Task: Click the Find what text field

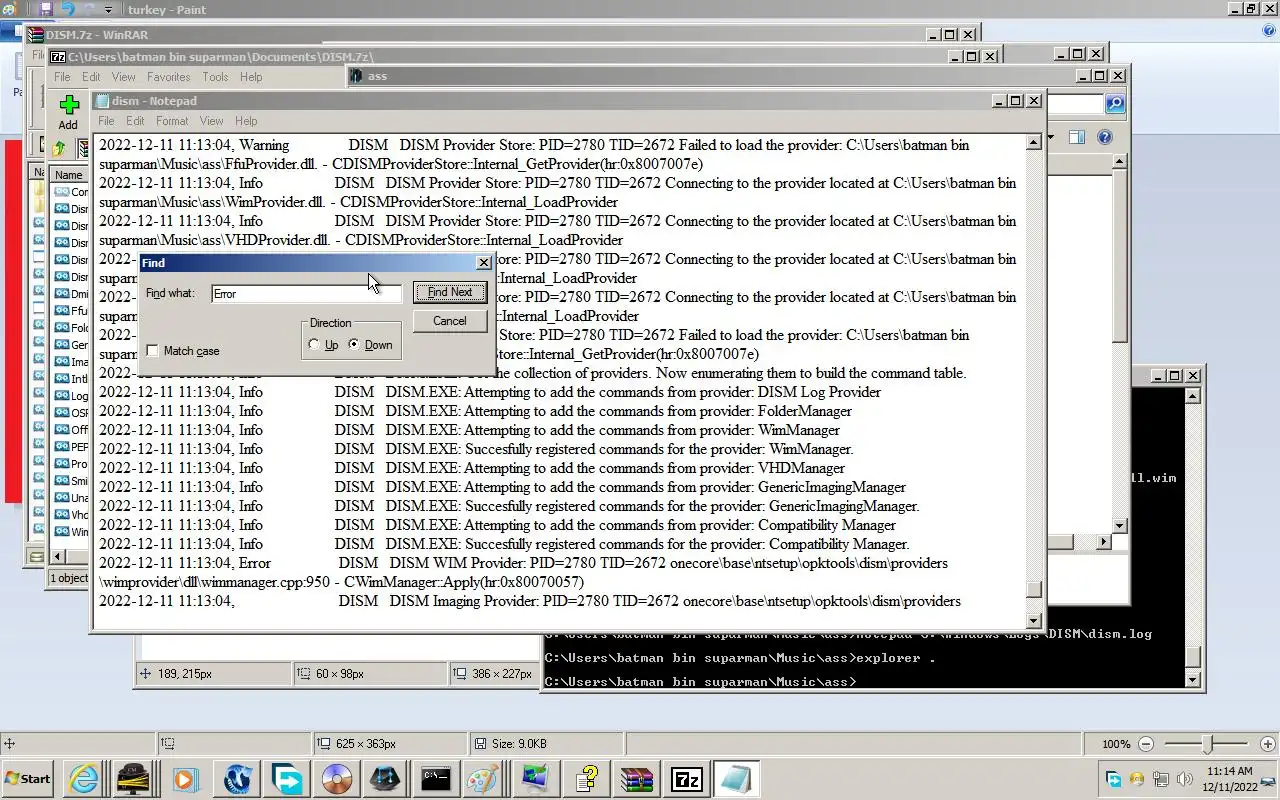Action: (306, 294)
